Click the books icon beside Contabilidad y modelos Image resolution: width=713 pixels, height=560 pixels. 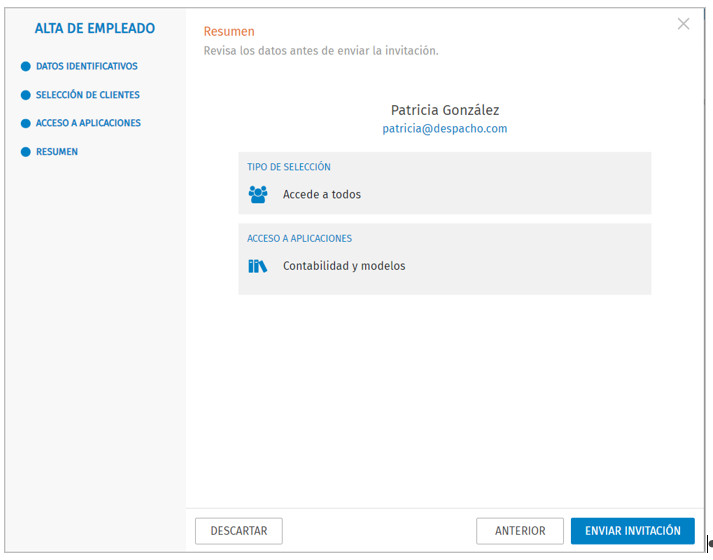[x=257, y=266]
